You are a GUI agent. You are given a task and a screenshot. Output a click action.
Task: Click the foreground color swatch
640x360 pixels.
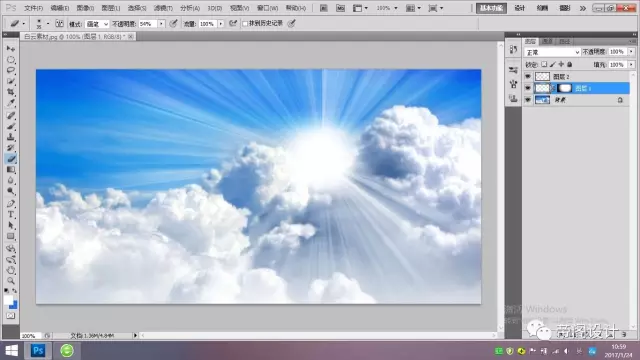point(9,300)
